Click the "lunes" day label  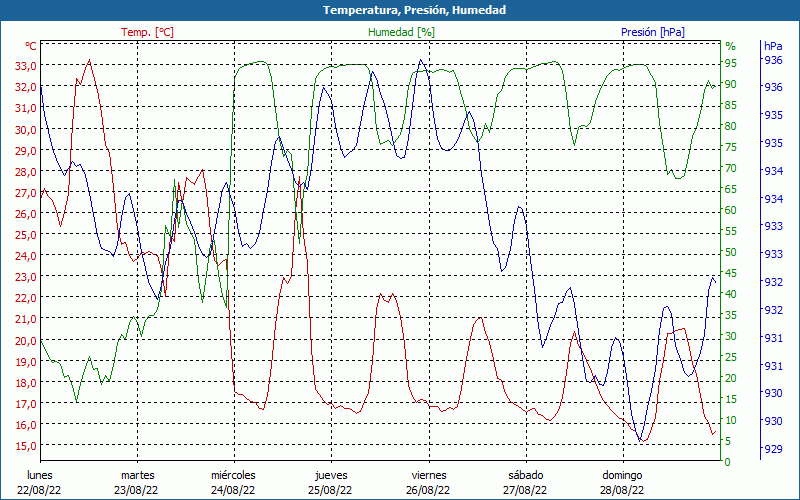40,476
